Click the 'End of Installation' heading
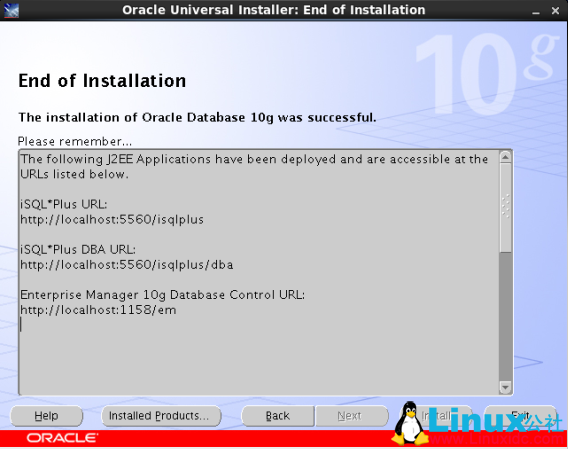This screenshot has height=449, width=568. [x=102, y=80]
